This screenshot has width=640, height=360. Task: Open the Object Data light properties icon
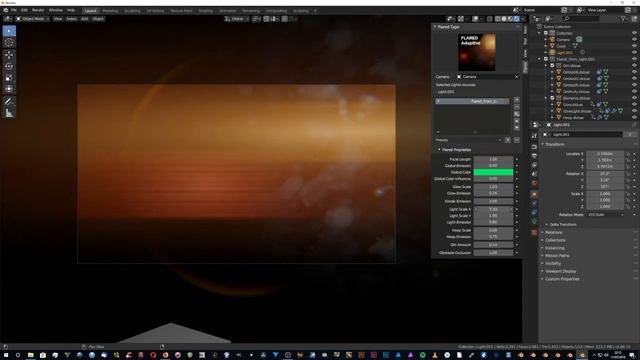click(534, 221)
